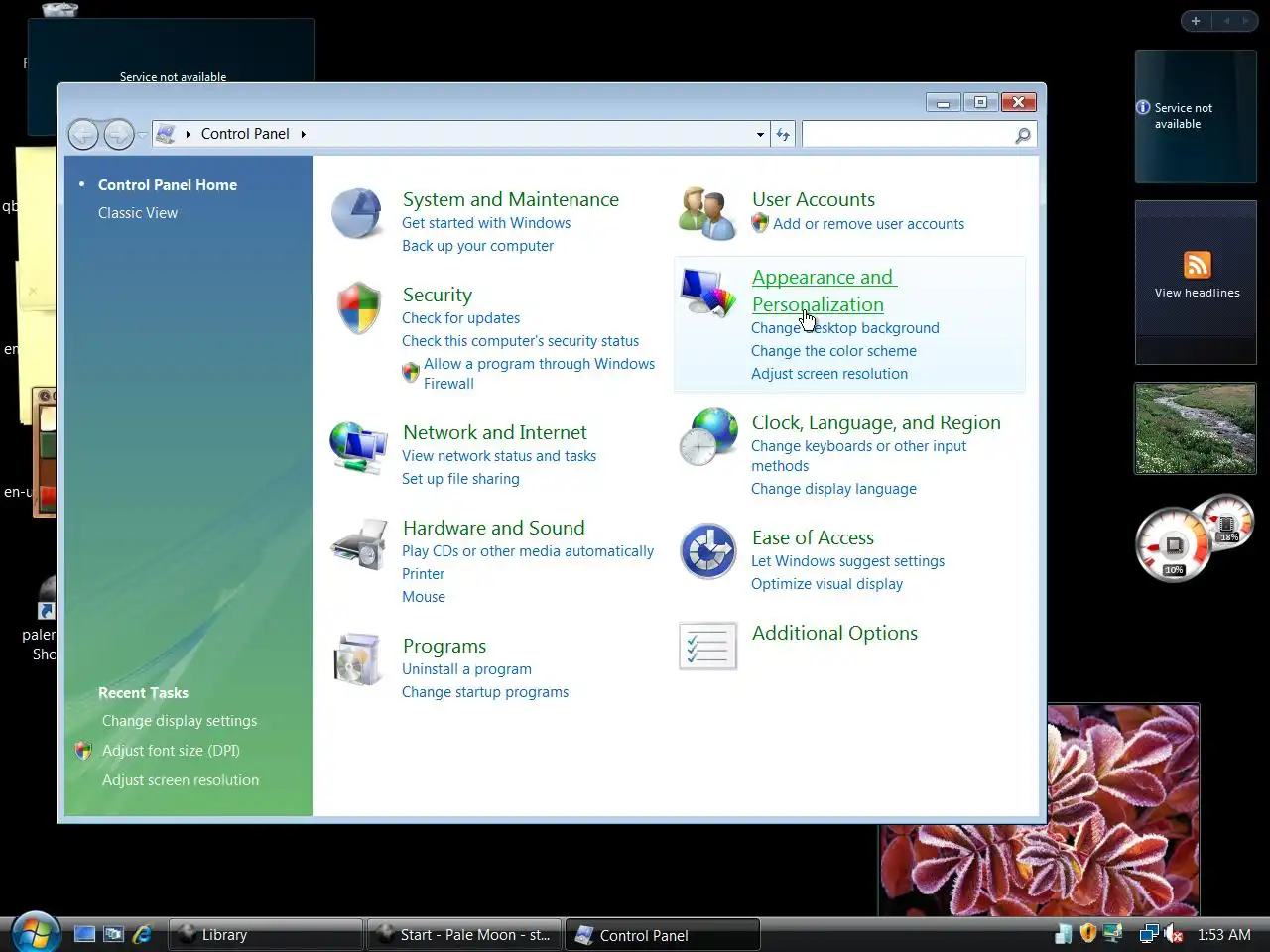1270x952 pixels.
Task: Select the Control Panel taskbar button
Action: (663, 935)
